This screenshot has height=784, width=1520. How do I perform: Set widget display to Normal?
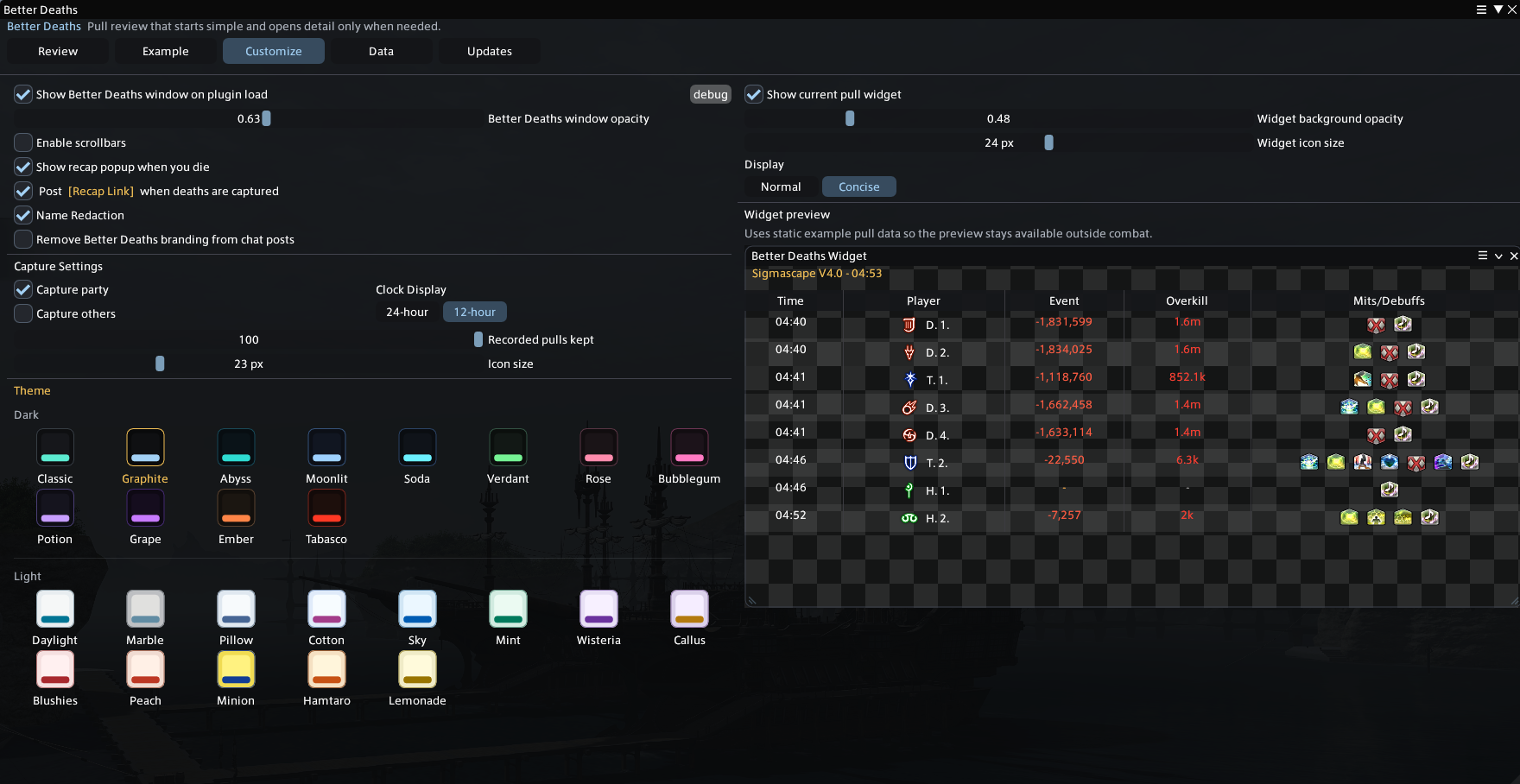781,187
